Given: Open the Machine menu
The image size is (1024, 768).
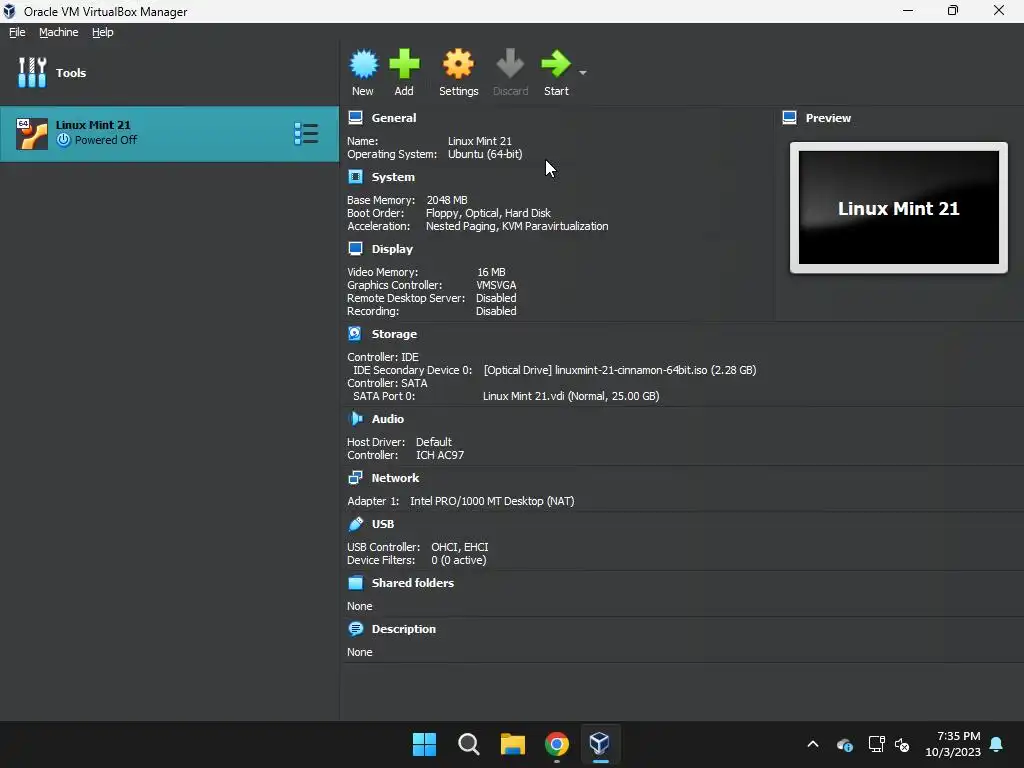Looking at the screenshot, I should (x=59, y=32).
